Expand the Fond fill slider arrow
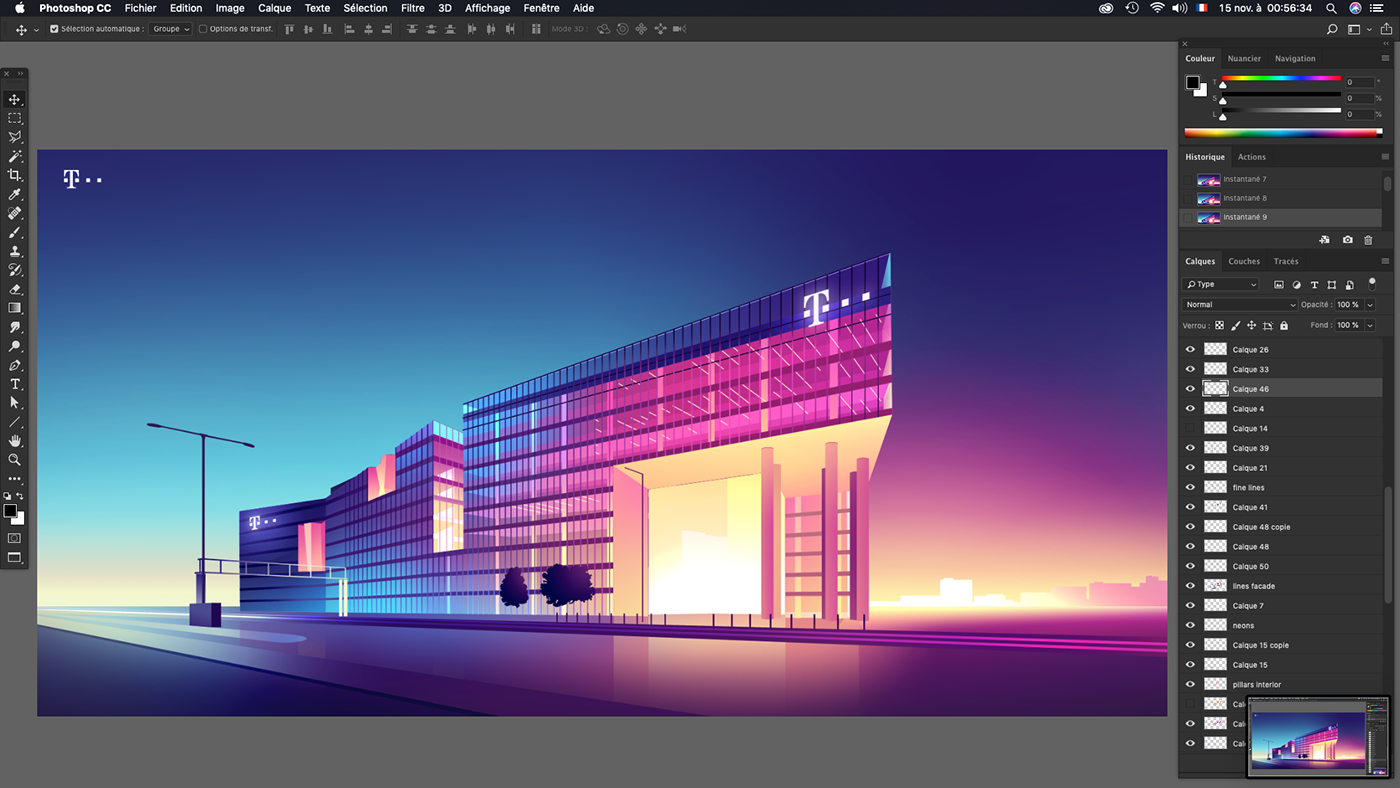Image resolution: width=1400 pixels, height=788 pixels. coord(1370,325)
